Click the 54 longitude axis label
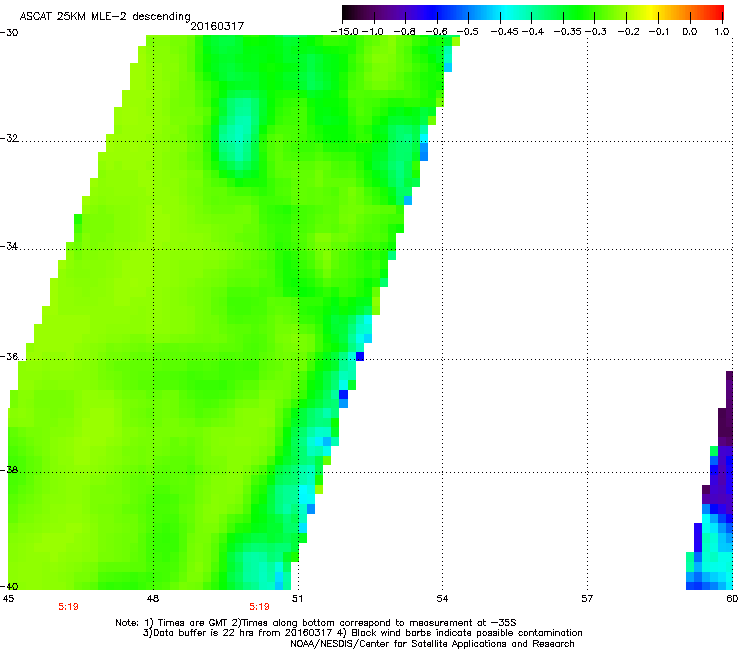Viewport: 740px width, 650px height. tap(442, 599)
